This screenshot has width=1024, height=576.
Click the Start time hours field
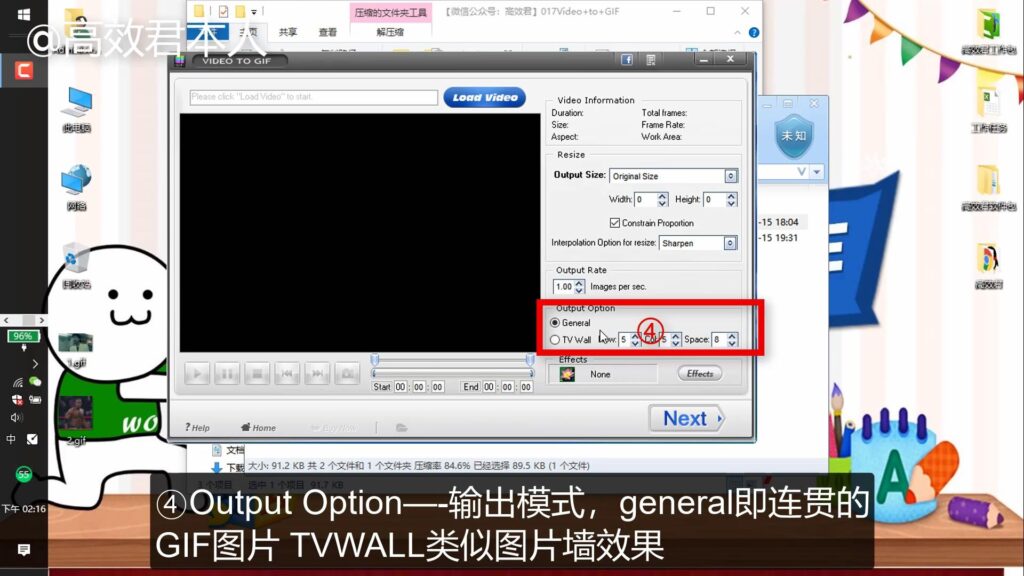coord(400,387)
